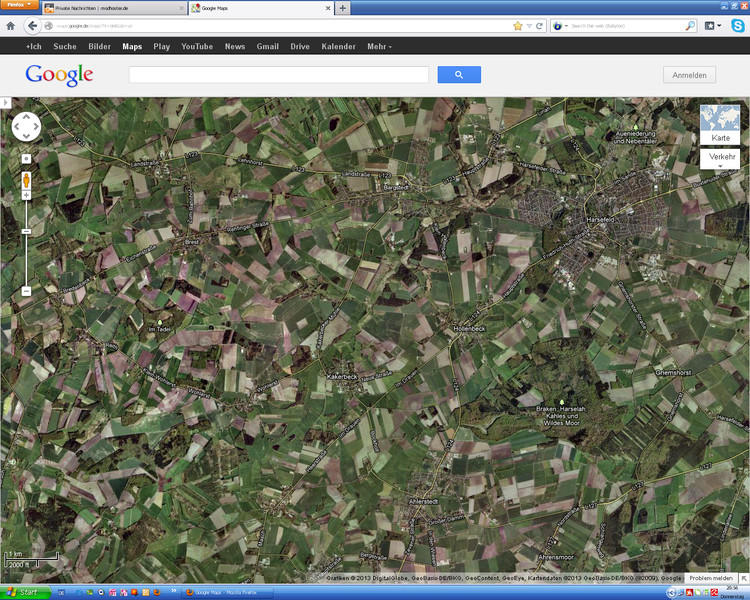Zoom out with the minus button
750x600 pixels.
coord(26,291)
